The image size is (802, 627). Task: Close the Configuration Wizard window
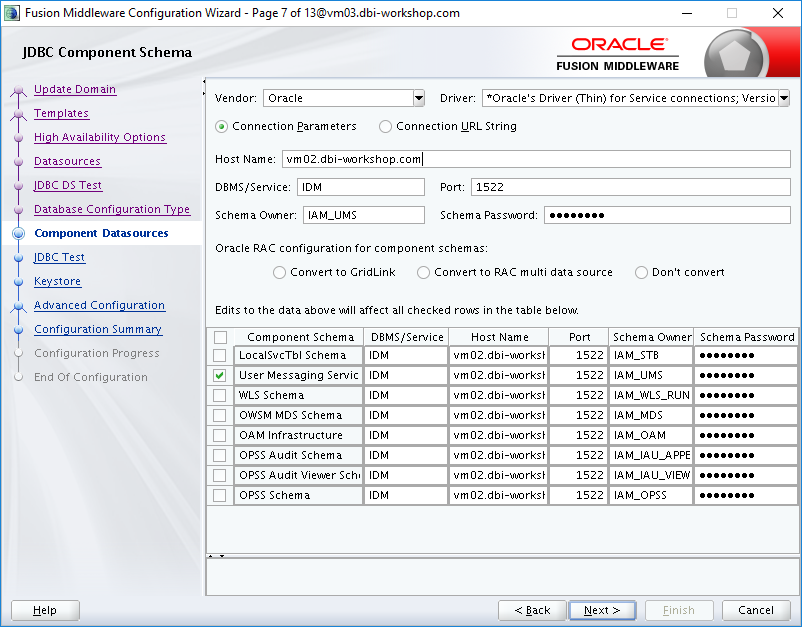pos(778,13)
